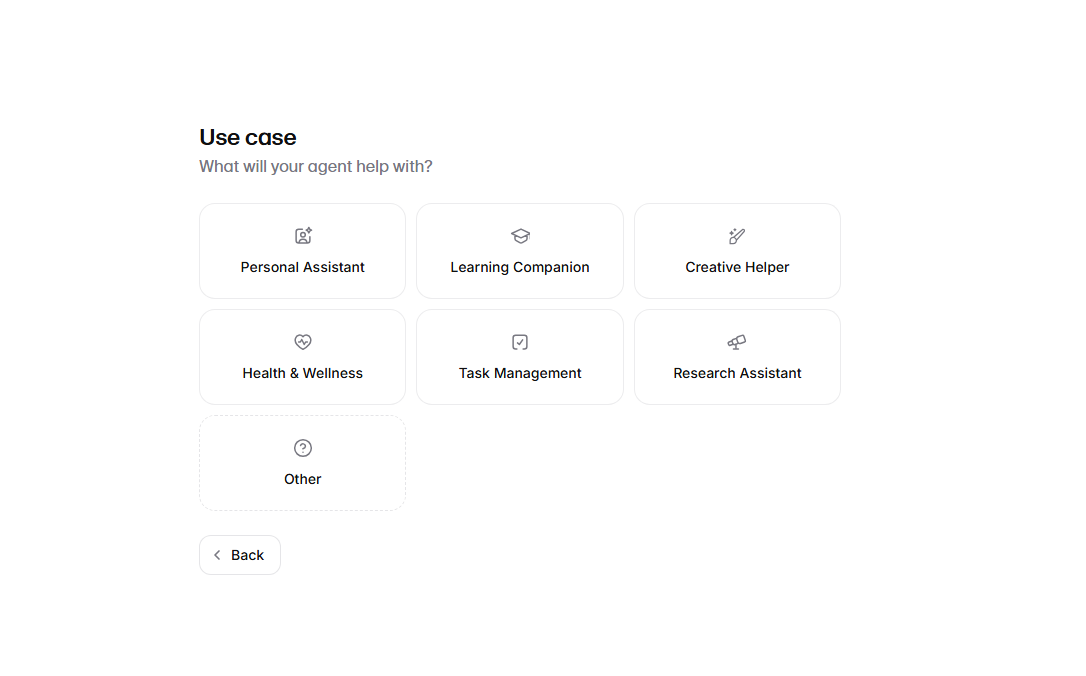
Task: Click the Use case heading
Action: (x=248, y=137)
